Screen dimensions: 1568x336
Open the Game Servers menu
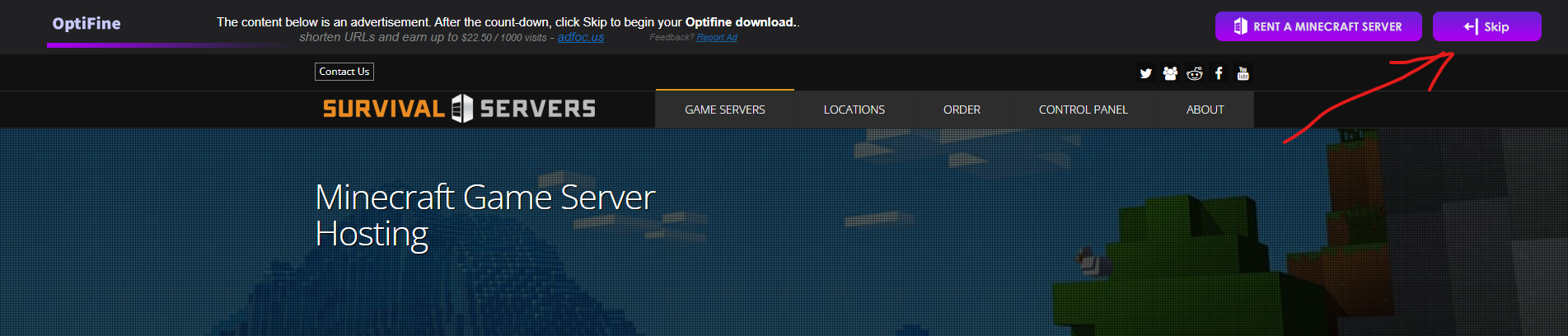pyautogui.click(x=725, y=110)
